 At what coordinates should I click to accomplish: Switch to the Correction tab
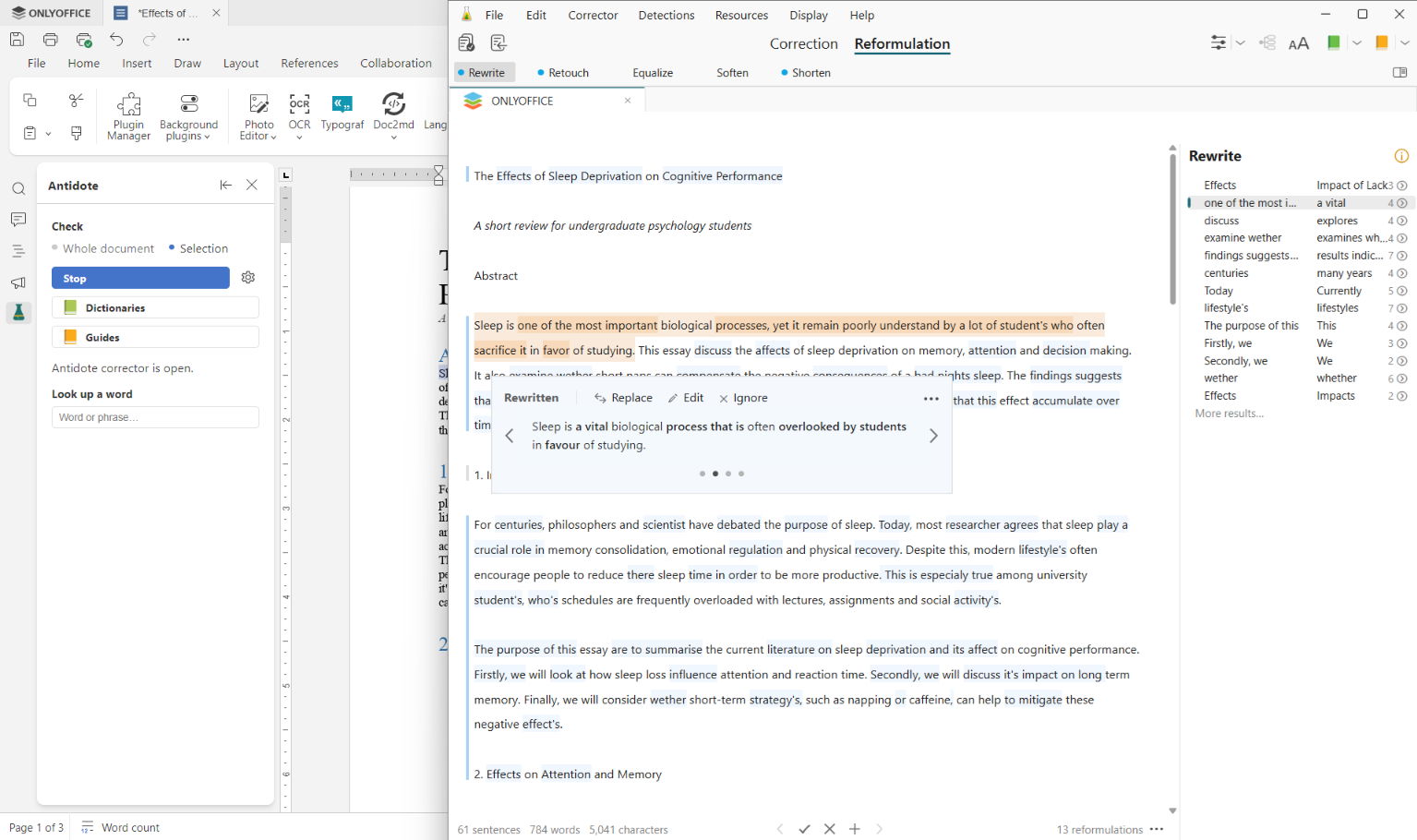(x=803, y=43)
